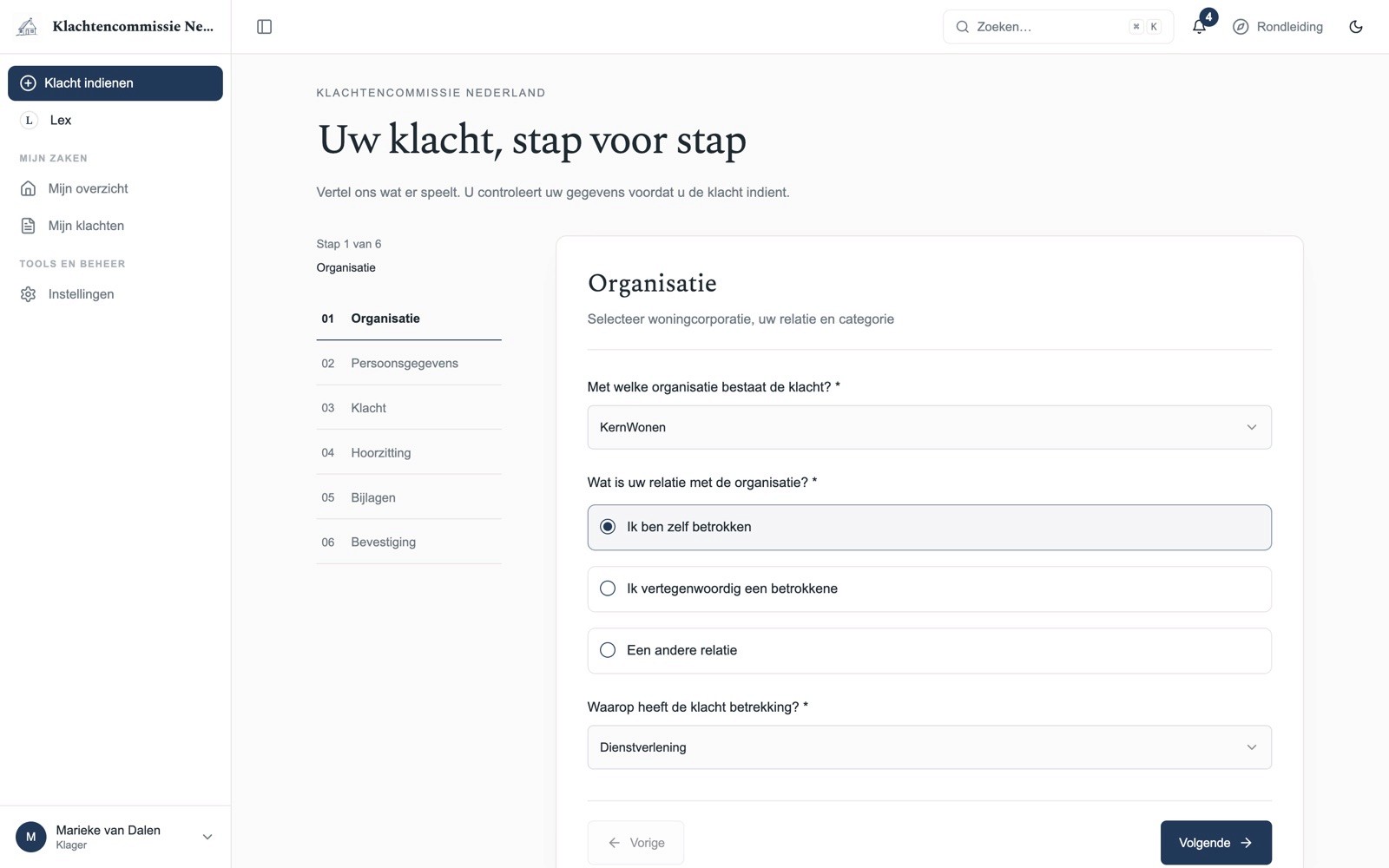The height and width of the screenshot is (868, 1389).
Task: Open the notifications bell
Action: coord(1199,27)
